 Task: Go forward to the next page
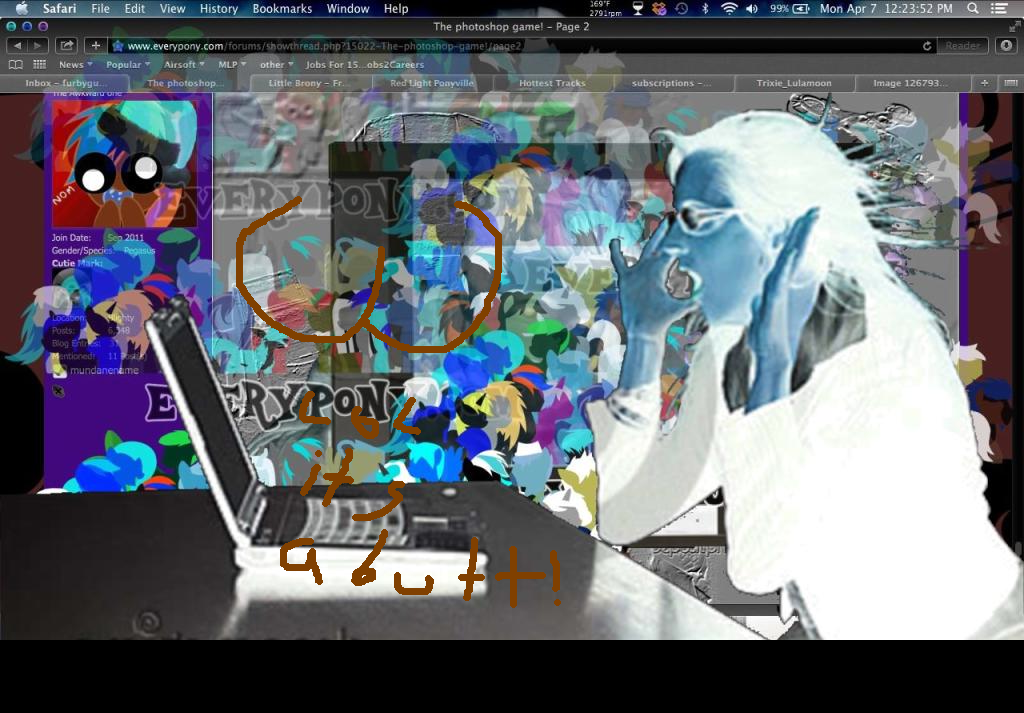click(38, 46)
